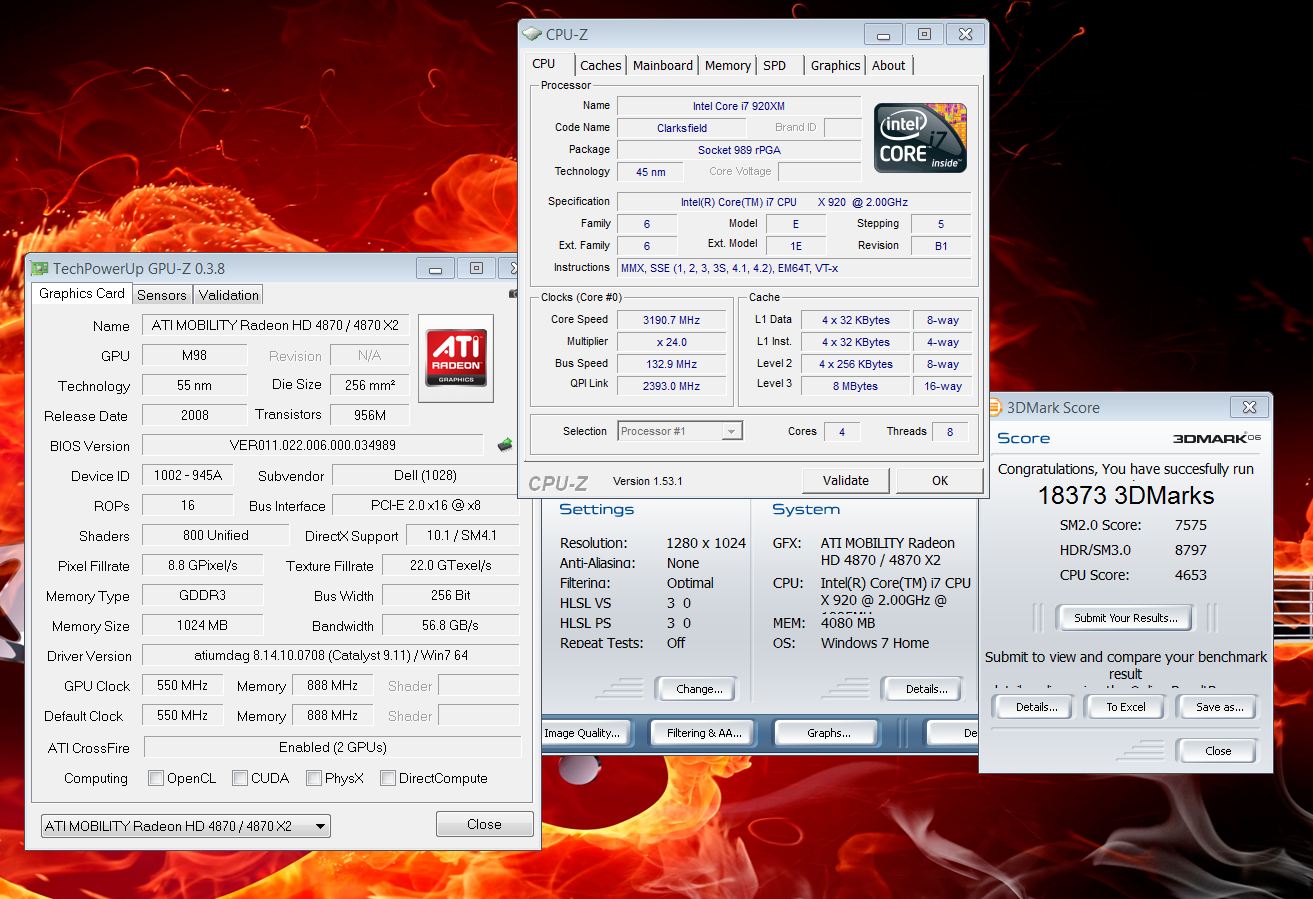1313x899 pixels.
Task: Toggle the CUDA checkbox in GPU-Z
Action: point(240,778)
